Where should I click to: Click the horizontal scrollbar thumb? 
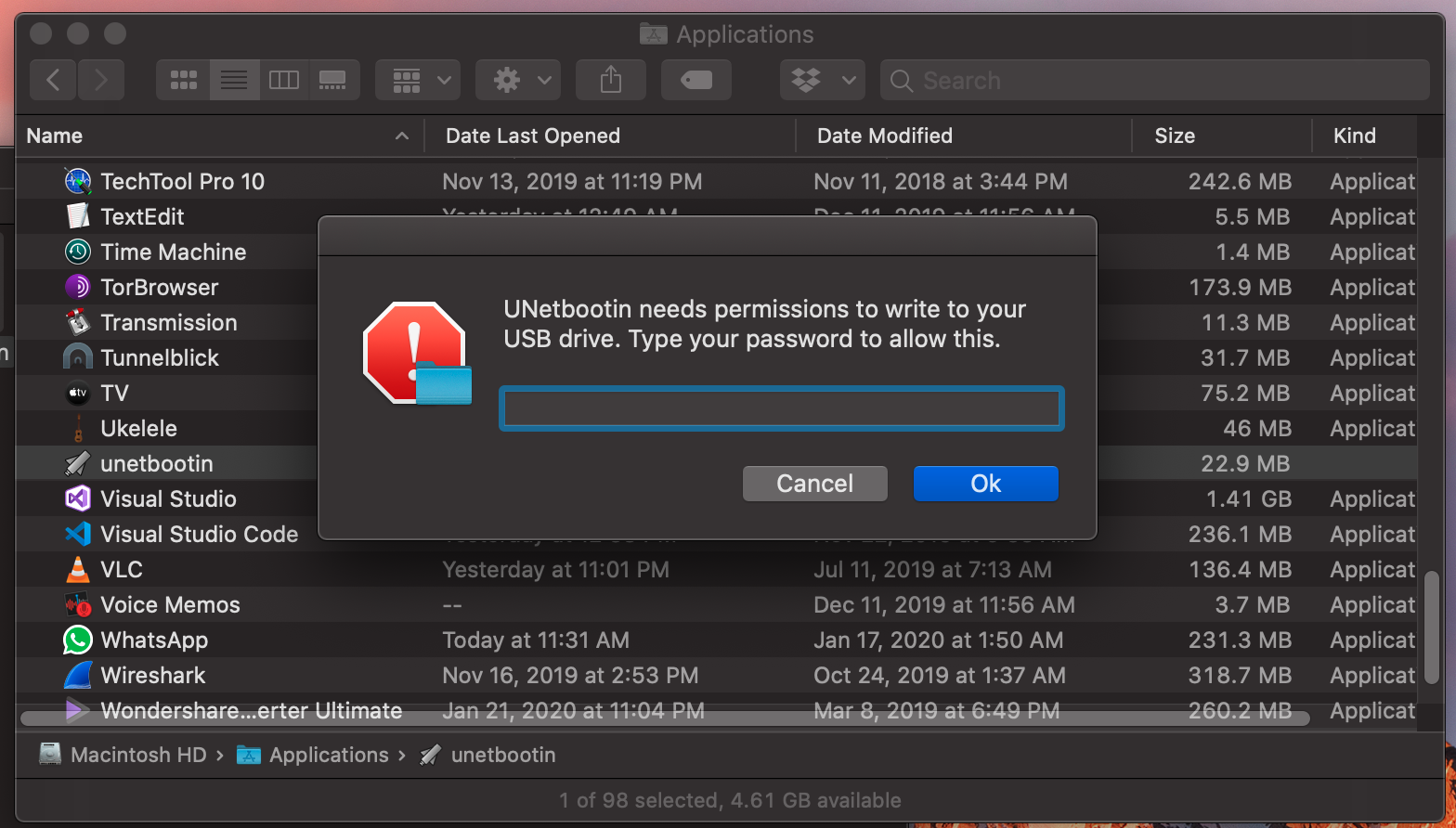click(x=665, y=718)
